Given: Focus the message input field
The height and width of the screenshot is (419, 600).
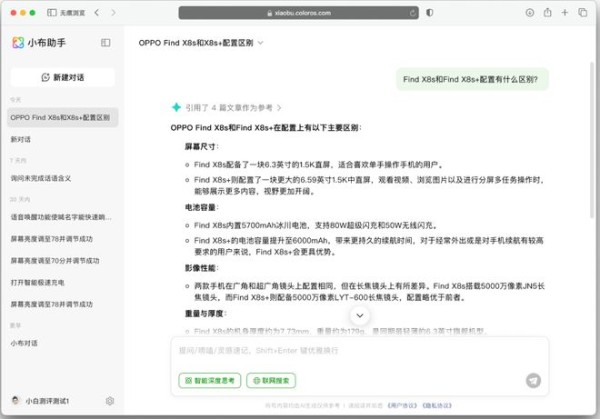Looking at the screenshot, I should click(x=360, y=351).
